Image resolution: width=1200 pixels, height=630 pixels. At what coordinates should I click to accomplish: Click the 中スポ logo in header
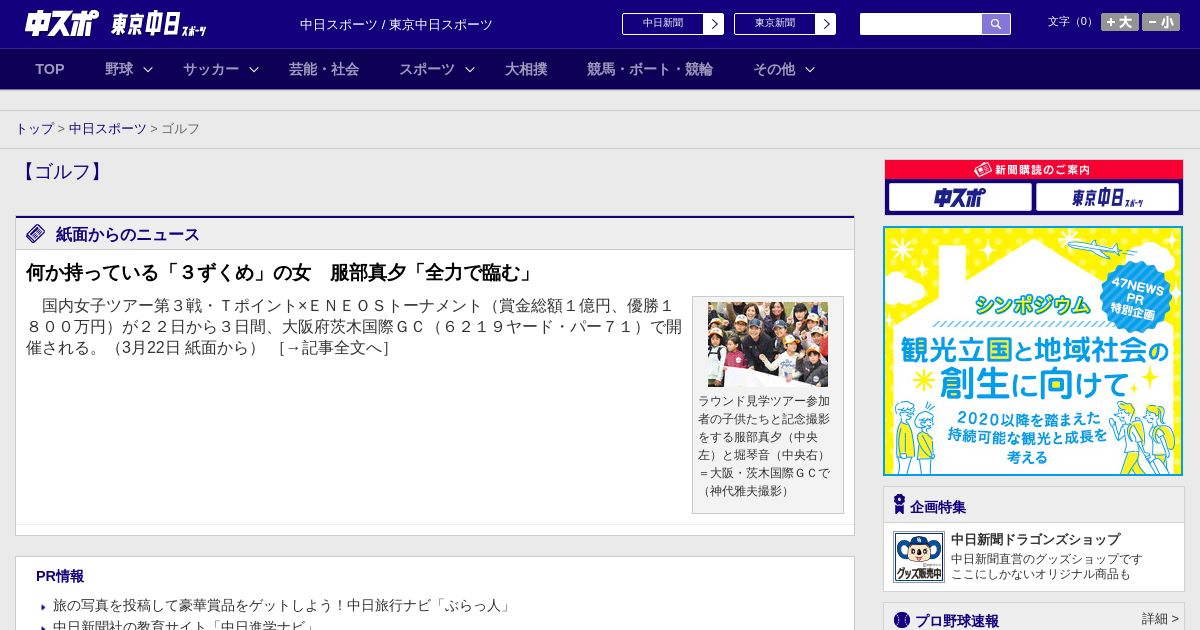click(x=61, y=23)
